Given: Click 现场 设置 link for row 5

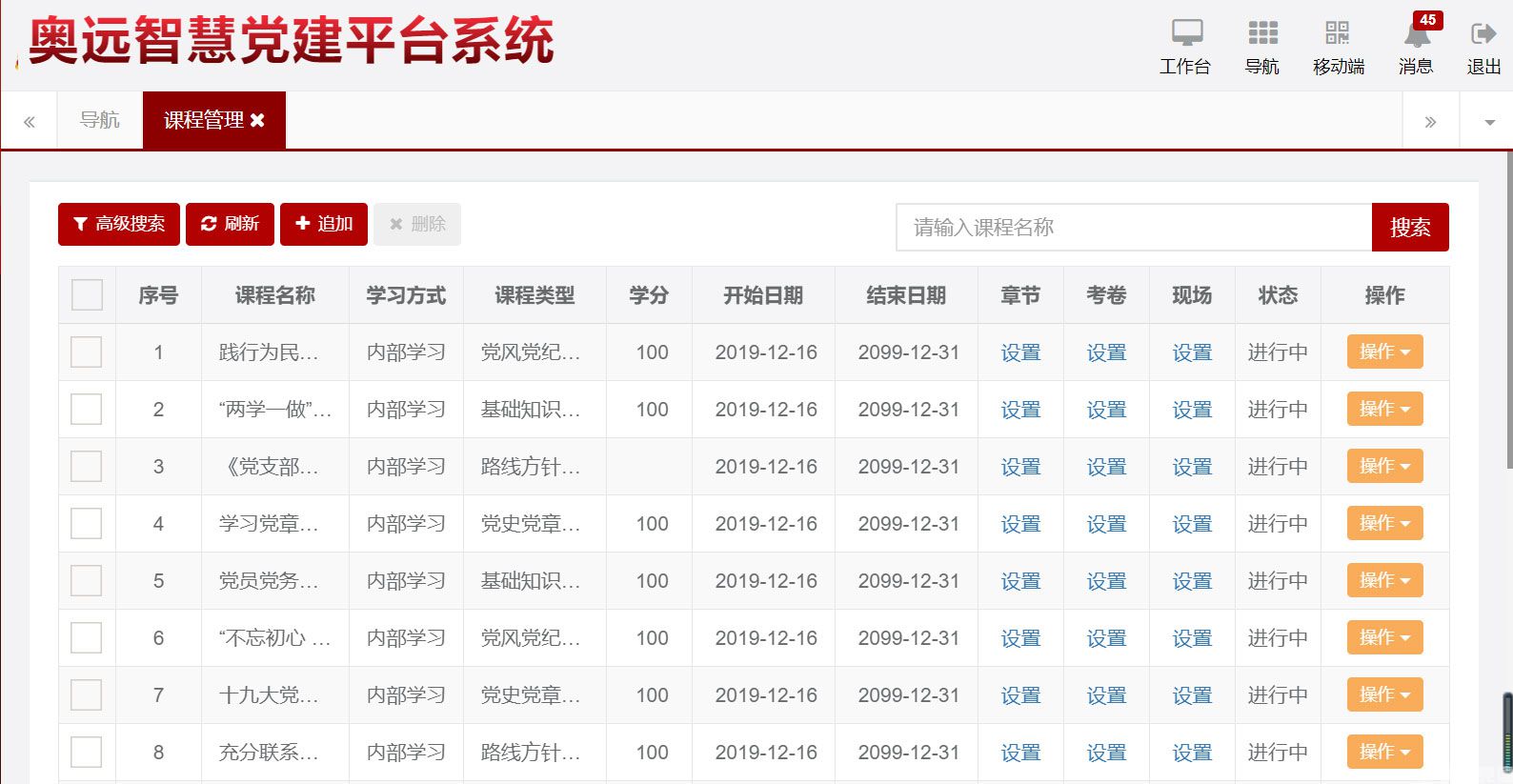Looking at the screenshot, I should pyautogui.click(x=1192, y=581).
